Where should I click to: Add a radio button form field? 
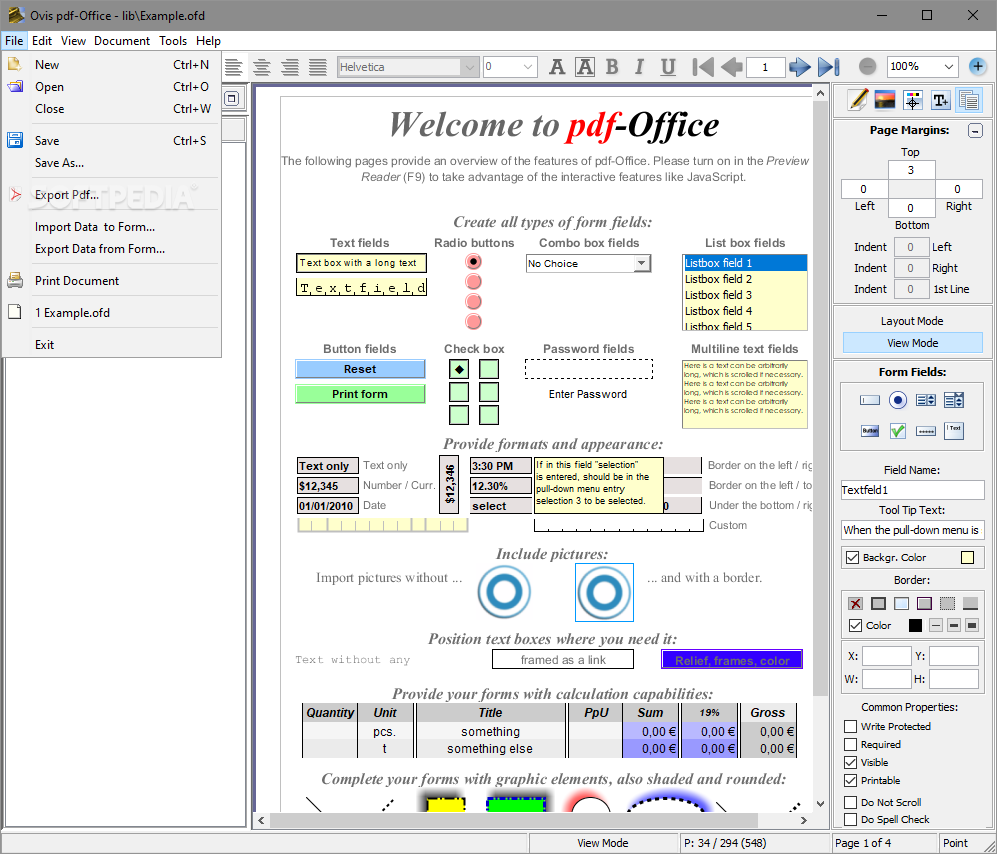coord(898,400)
